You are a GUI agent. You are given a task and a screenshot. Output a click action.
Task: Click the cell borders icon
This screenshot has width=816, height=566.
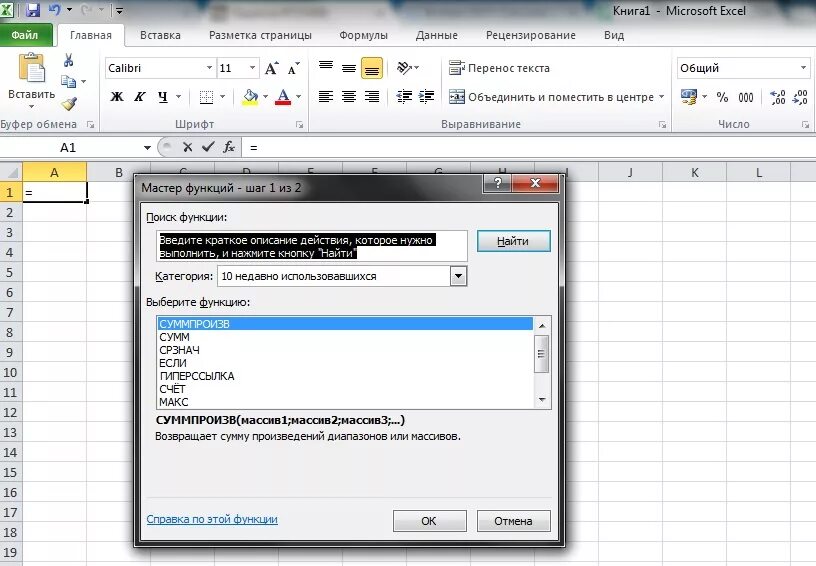click(x=207, y=97)
